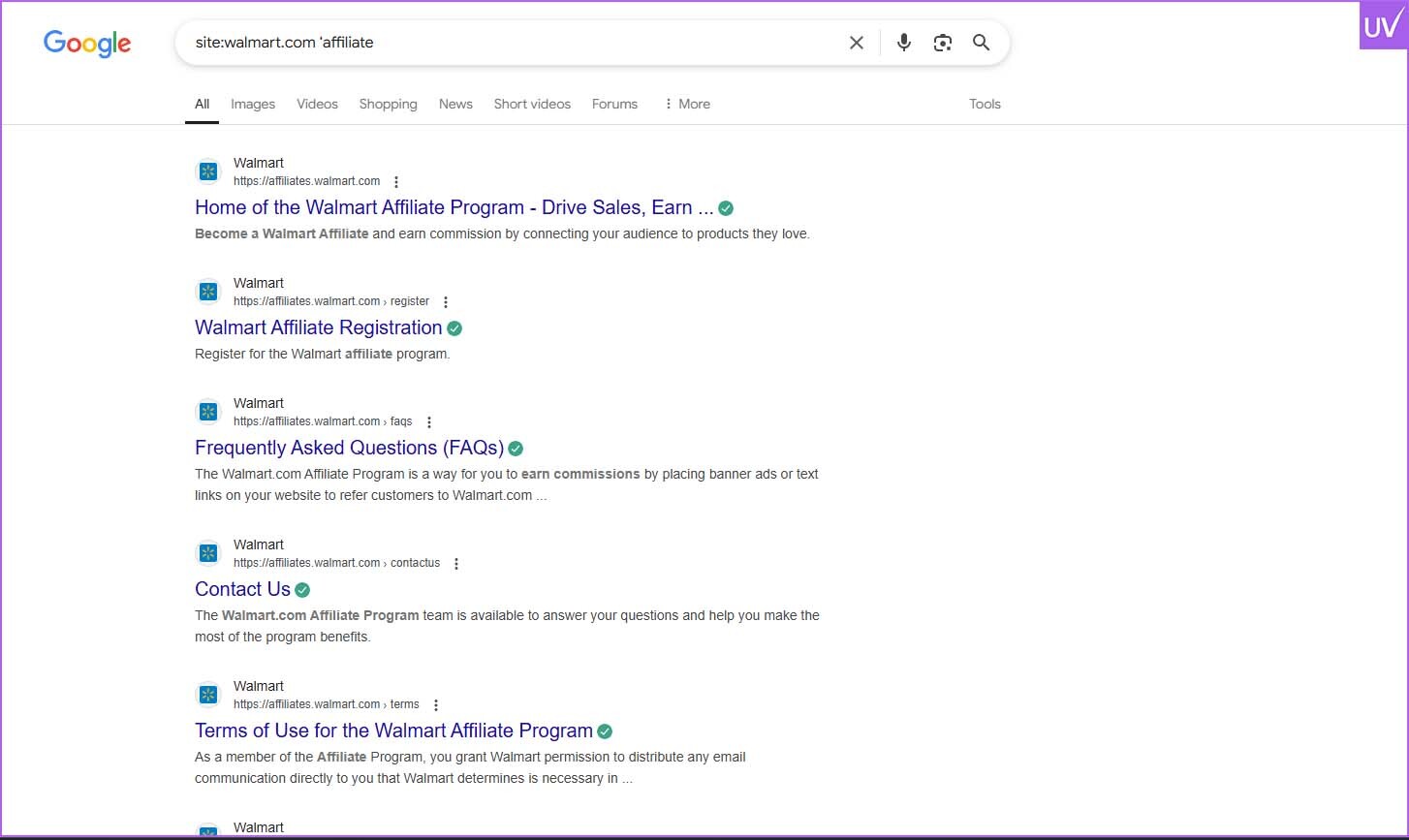Open the Tools options

[985, 104]
